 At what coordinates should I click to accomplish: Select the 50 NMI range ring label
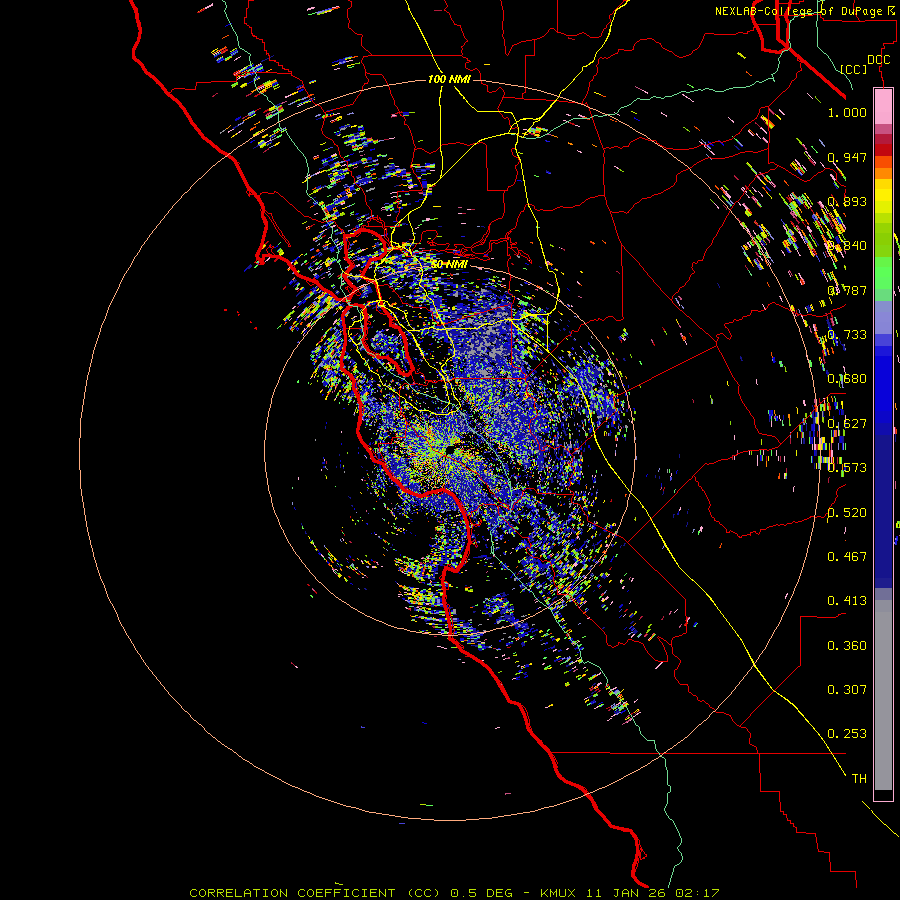449,265
